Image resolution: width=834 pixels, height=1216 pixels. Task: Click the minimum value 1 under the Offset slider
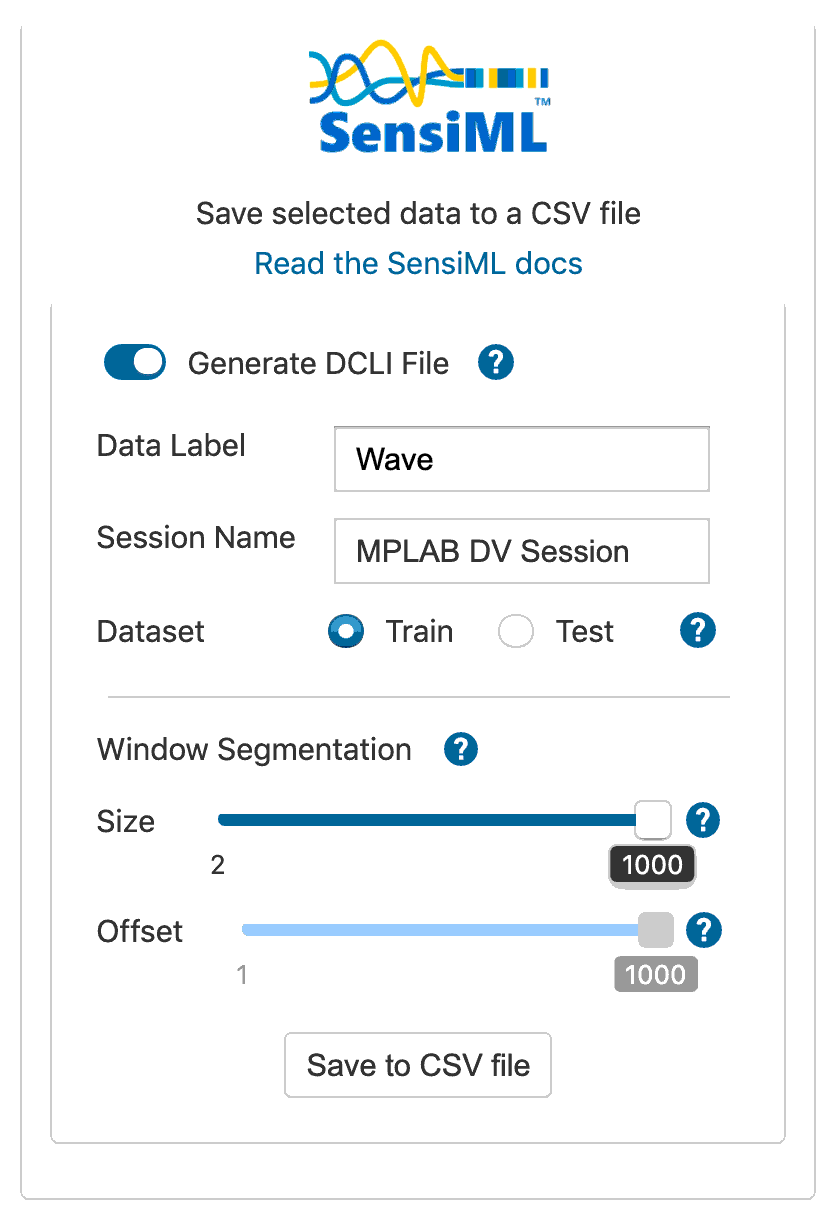(x=241, y=974)
